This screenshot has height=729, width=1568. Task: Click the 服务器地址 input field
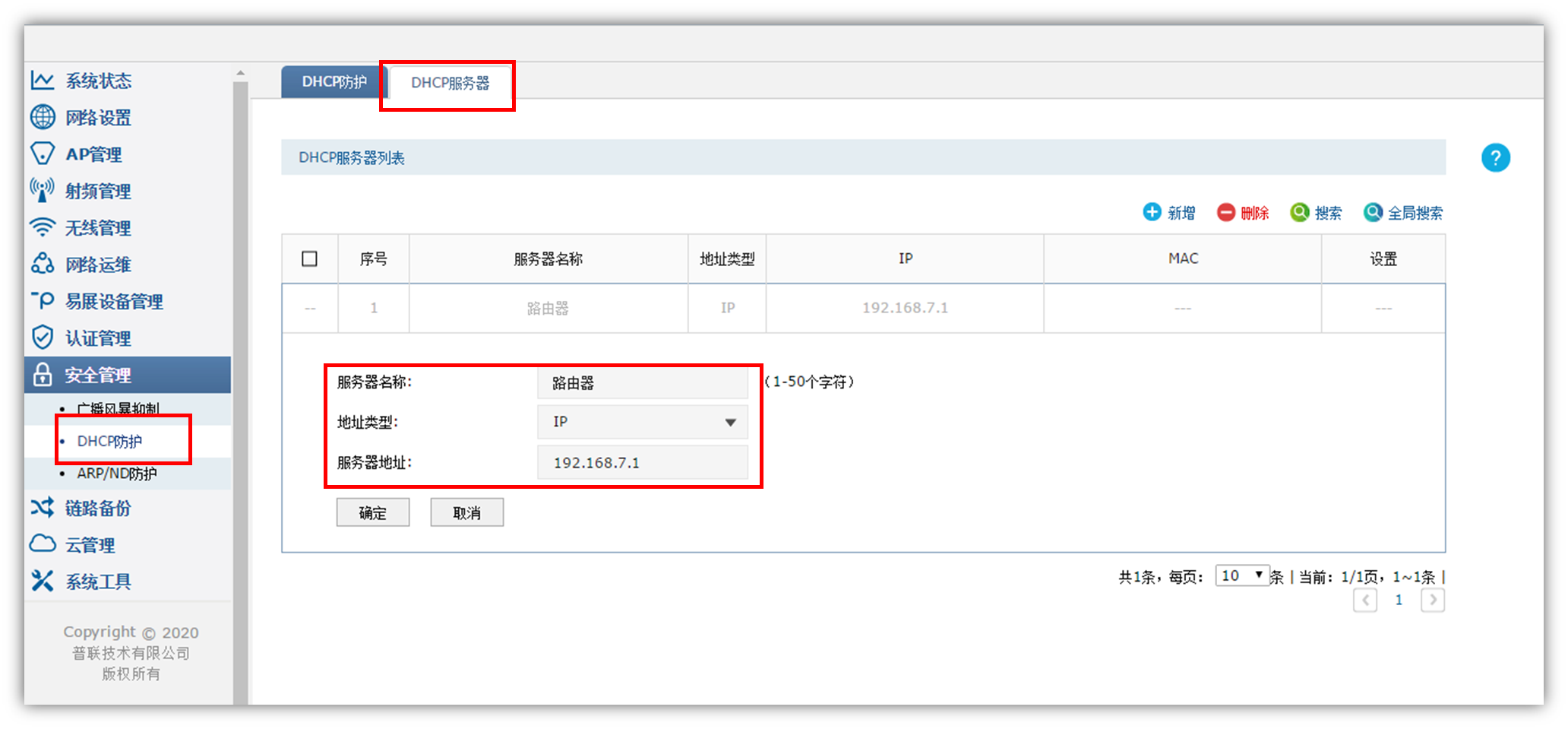[x=643, y=463]
